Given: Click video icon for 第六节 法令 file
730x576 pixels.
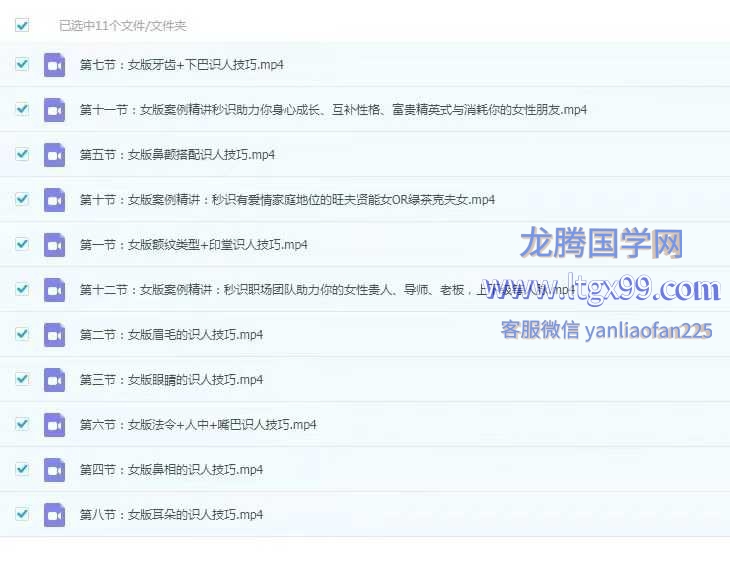Looking at the screenshot, I should click(x=54, y=425).
